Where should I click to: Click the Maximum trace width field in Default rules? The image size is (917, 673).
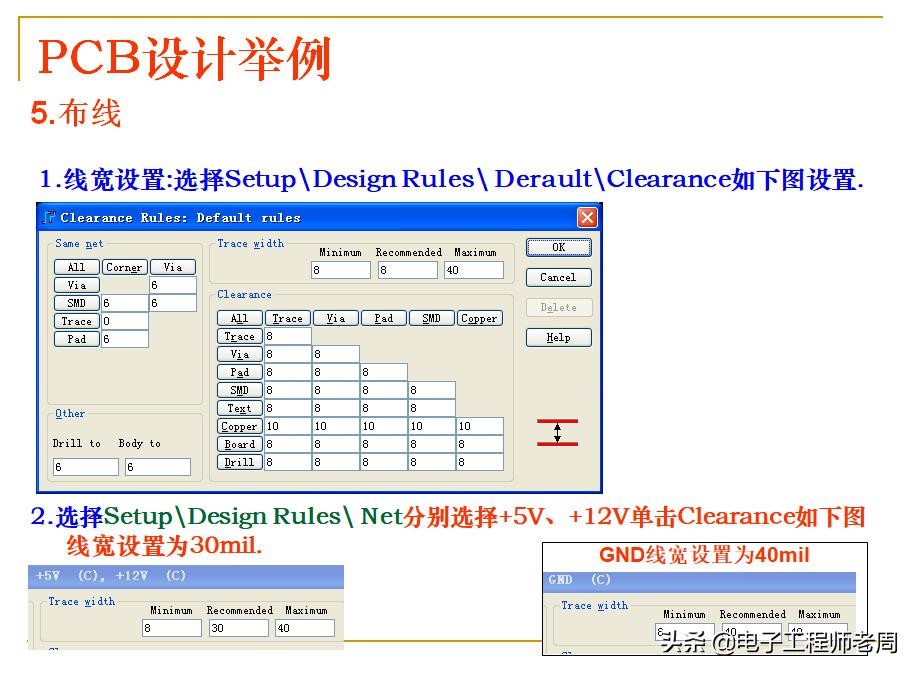pos(473,270)
